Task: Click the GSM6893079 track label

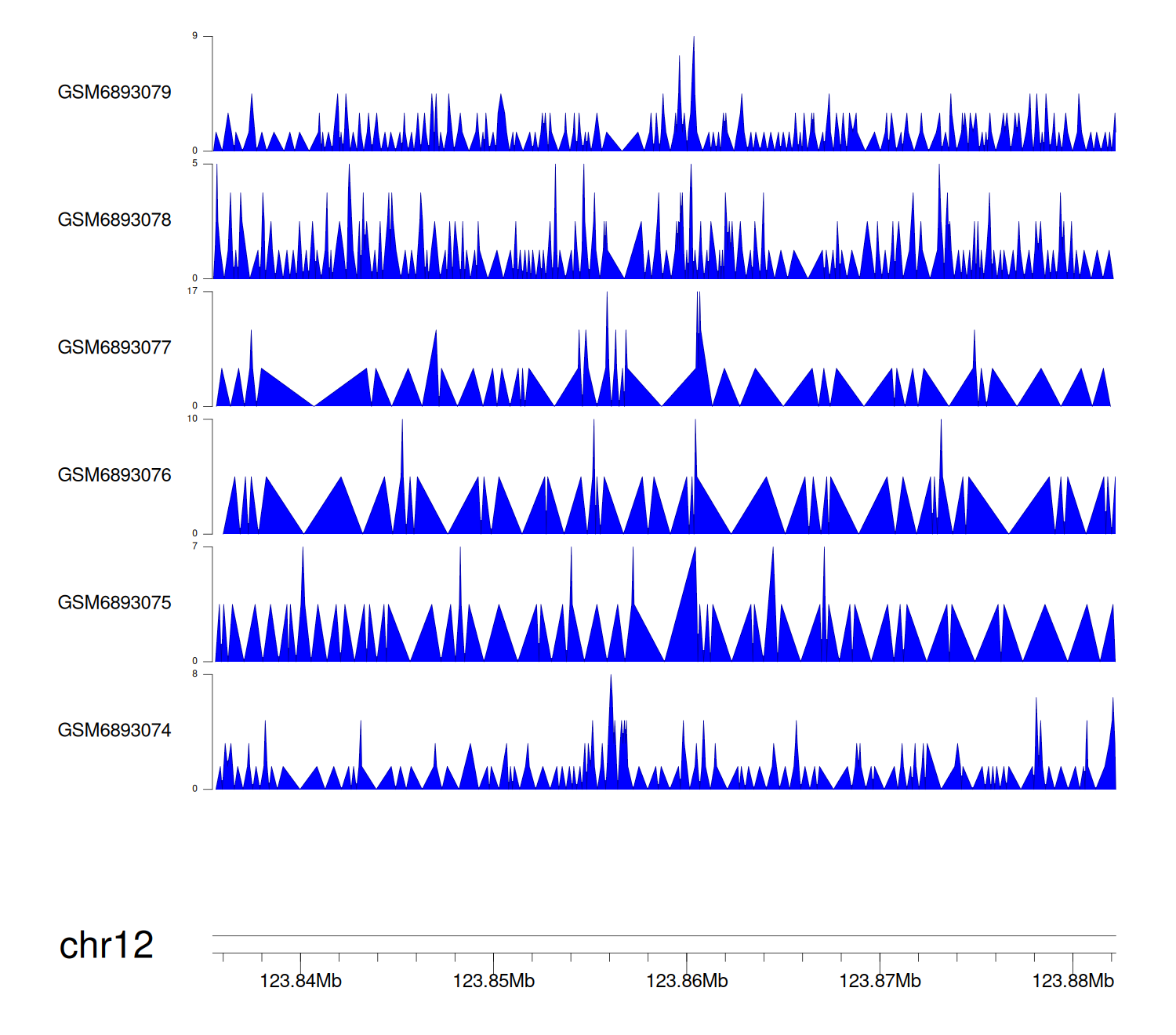Action: (114, 93)
